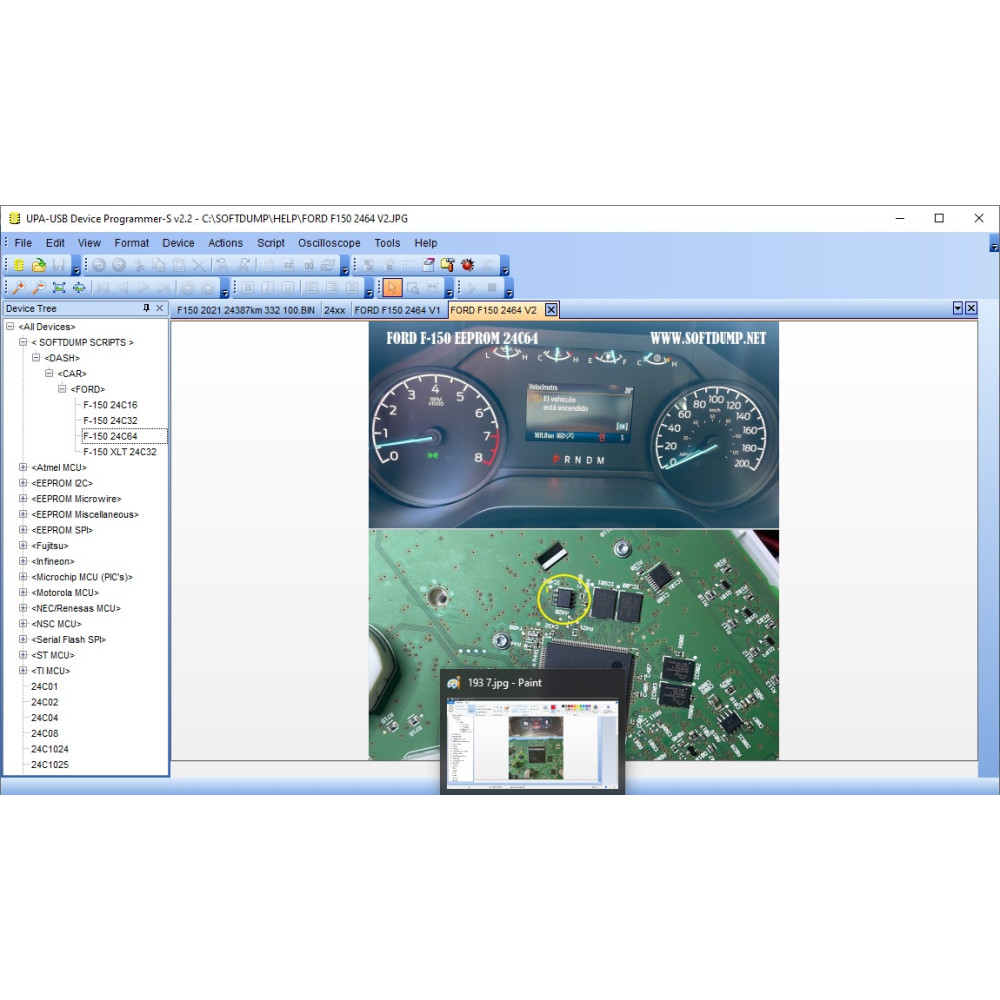Open a file with the folder icon
1000x1000 pixels.
point(39,265)
